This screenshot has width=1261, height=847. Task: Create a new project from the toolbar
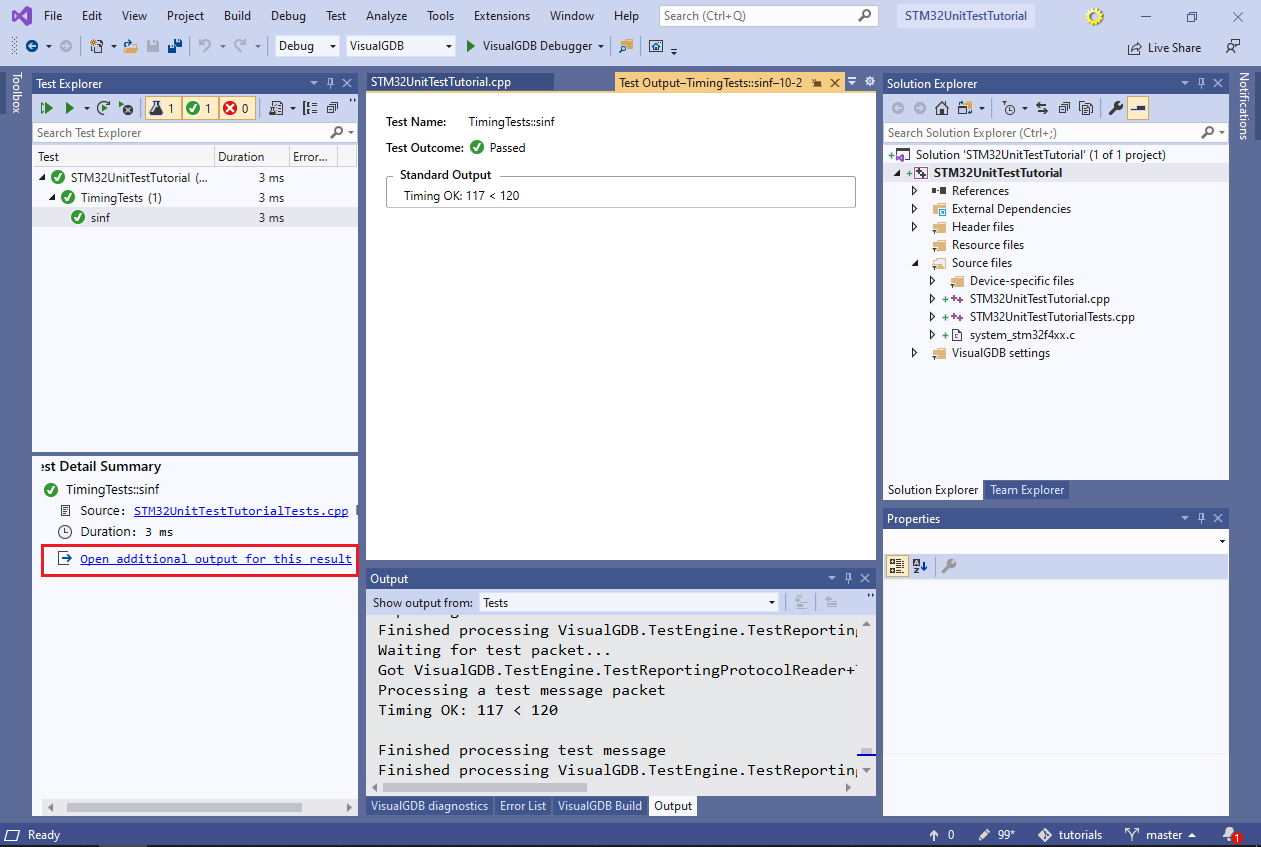pyautogui.click(x=96, y=46)
